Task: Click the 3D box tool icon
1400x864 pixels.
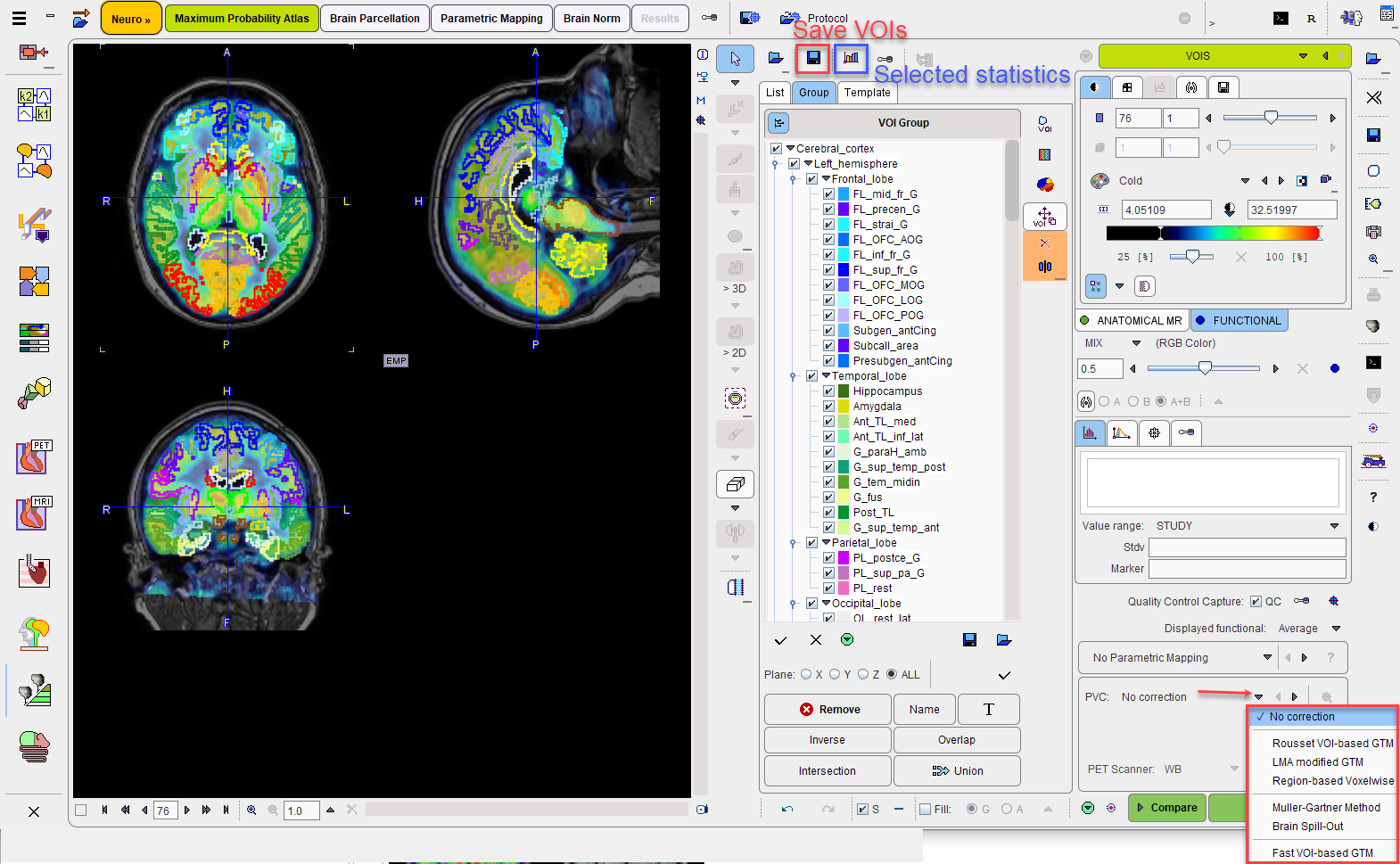Action: coord(736,484)
